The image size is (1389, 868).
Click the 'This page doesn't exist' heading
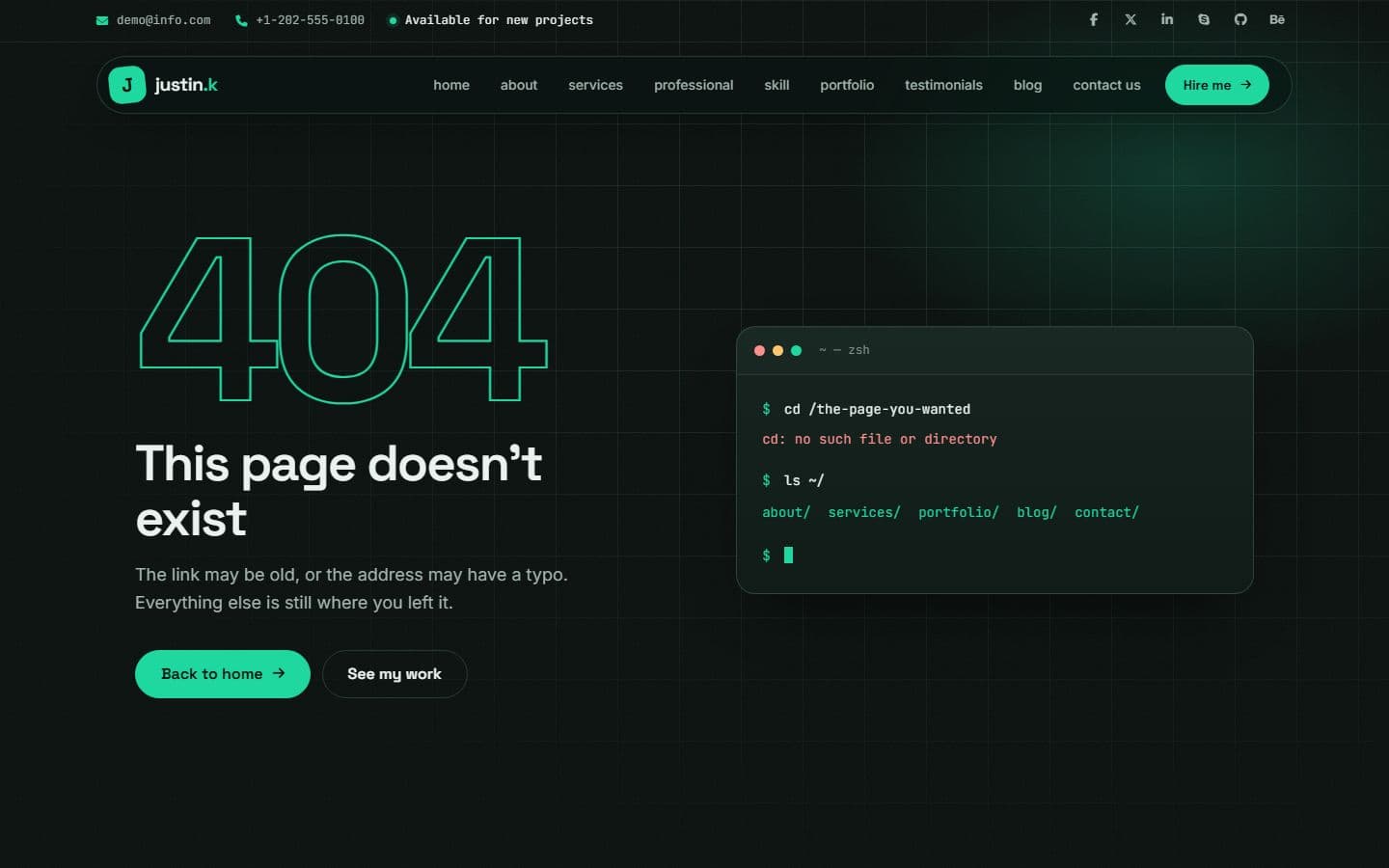click(x=339, y=491)
